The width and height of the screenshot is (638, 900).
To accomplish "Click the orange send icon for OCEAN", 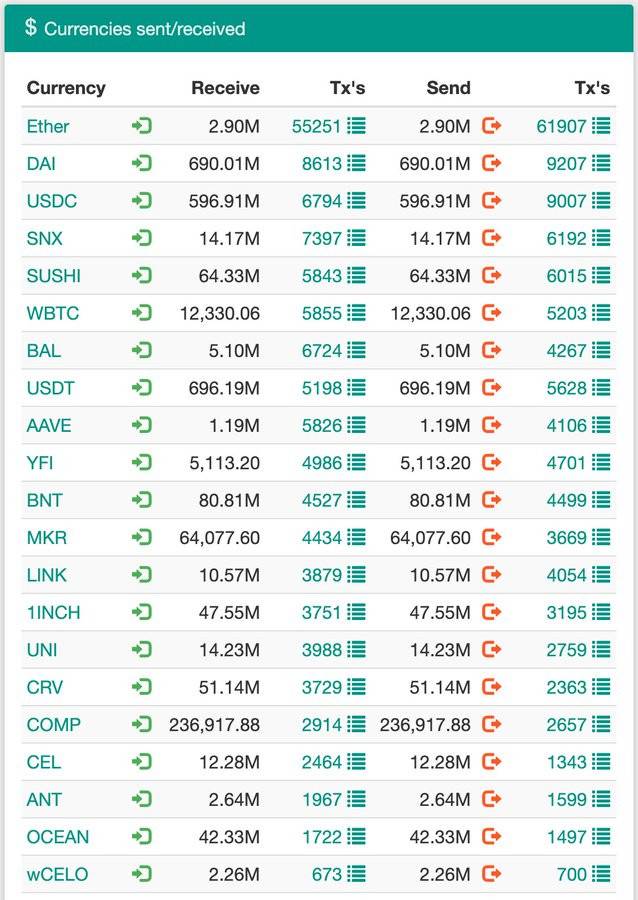I will coord(491,837).
